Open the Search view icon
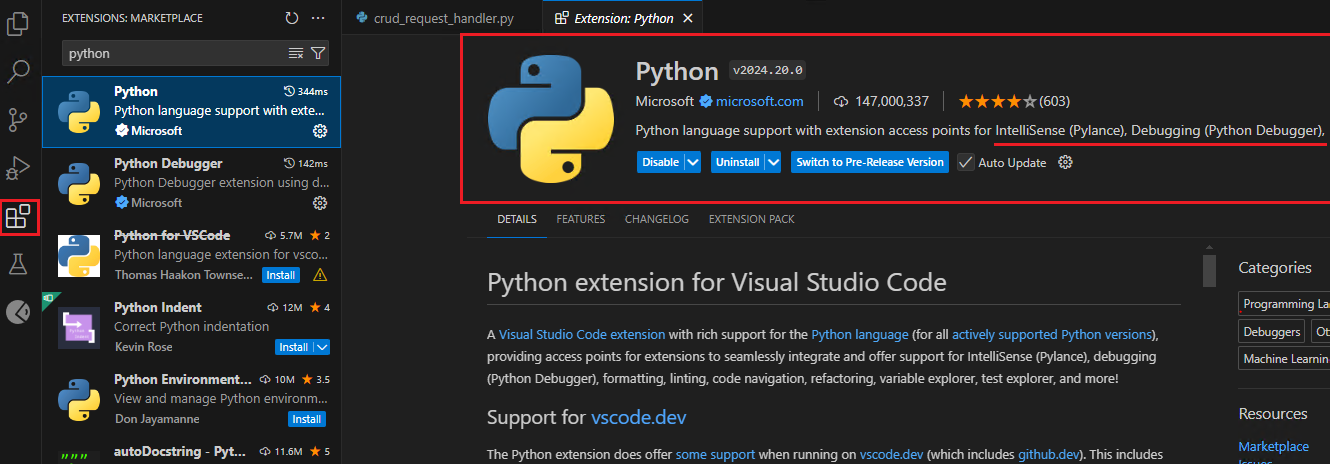Image resolution: width=1330 pixels, height=468 pixels. (18, 71)
